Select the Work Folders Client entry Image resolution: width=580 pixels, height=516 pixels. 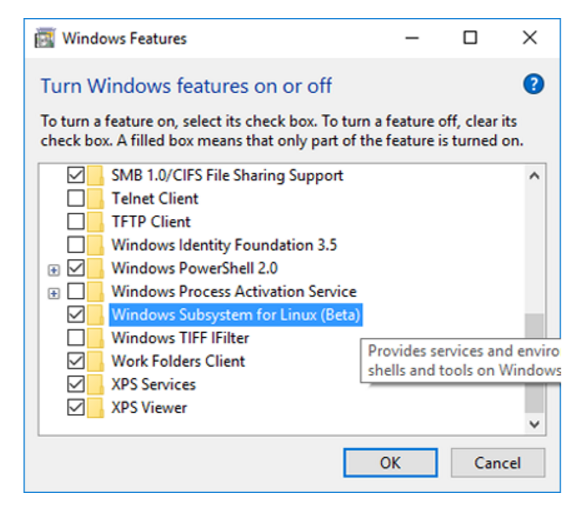(178, 361)
